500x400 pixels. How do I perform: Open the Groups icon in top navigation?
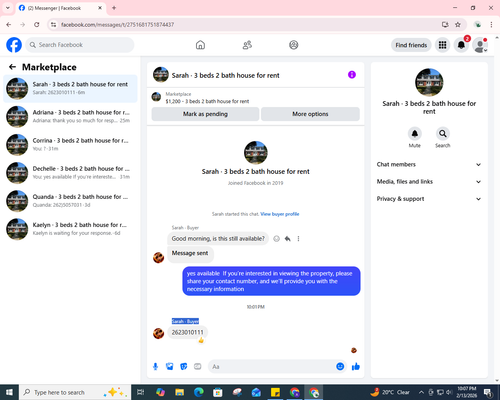click(x=294, y=45)
